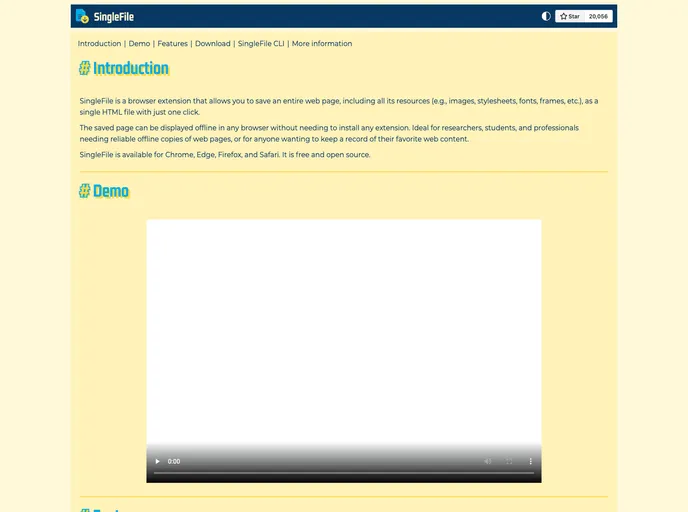
Task: Open the More information nav link
Action: [322, 43]
